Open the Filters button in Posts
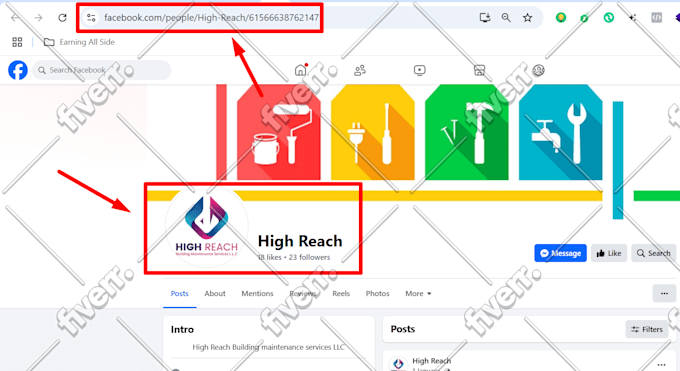This screenshot has width=680, height=371. 647,329
